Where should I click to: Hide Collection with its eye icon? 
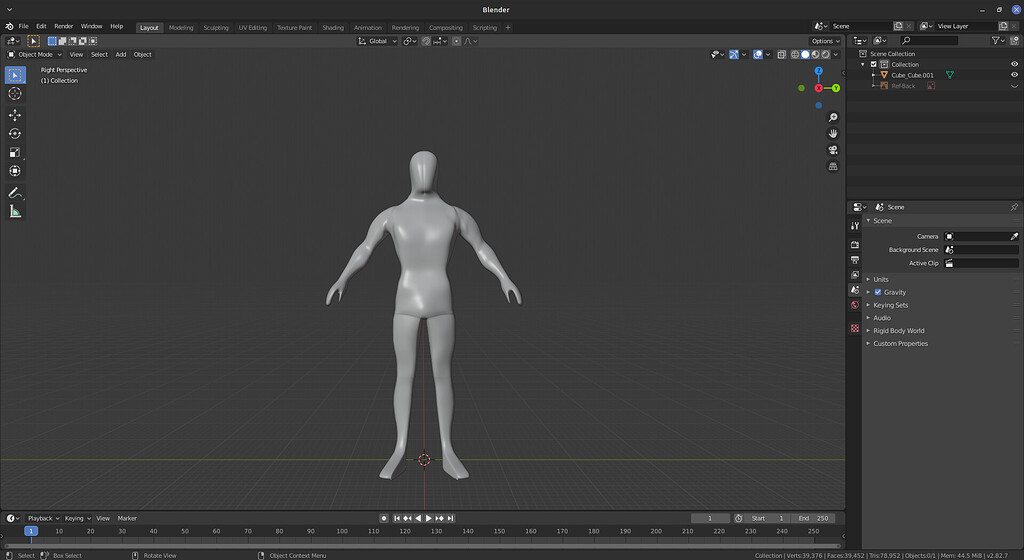point(1014,65)
